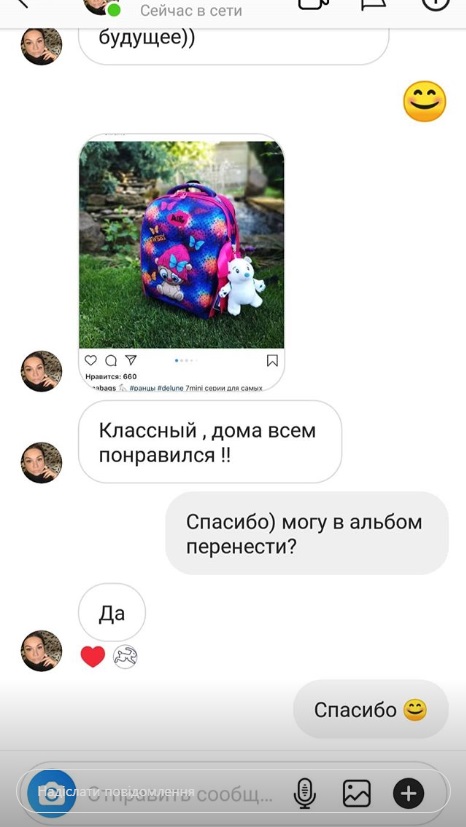
Task: Tap the small reaction avatar beside heart
Action: (125, 657)
